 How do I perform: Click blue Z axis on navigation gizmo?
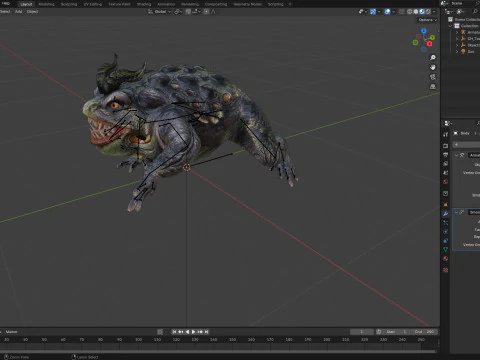[424, 31]
